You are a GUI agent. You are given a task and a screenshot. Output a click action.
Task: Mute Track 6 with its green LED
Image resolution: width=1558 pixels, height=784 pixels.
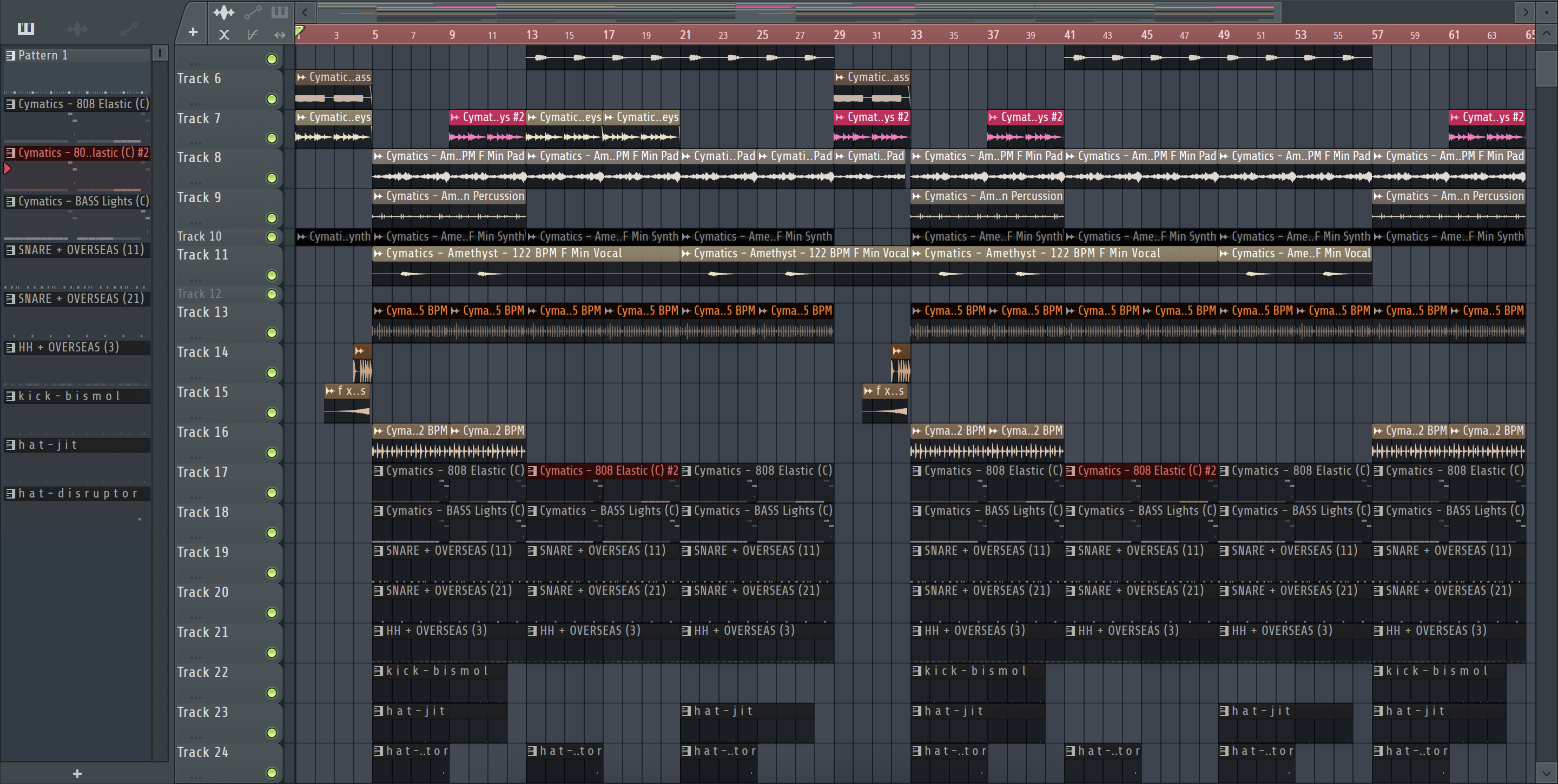[x=272, y=99]
